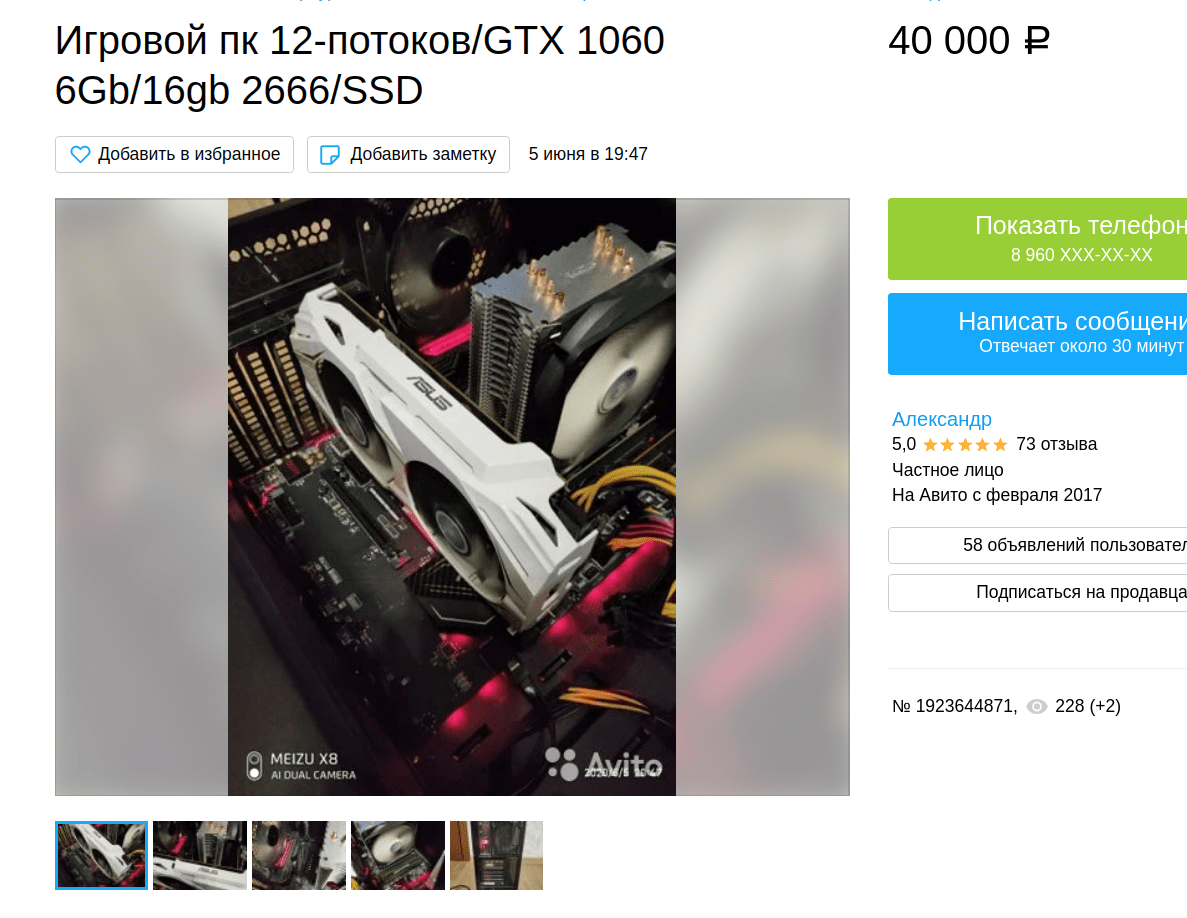Open the main GPU photo in gallery
Image resolution: width=1187 pixels, height=918 pixels.
tap(452, 496)
